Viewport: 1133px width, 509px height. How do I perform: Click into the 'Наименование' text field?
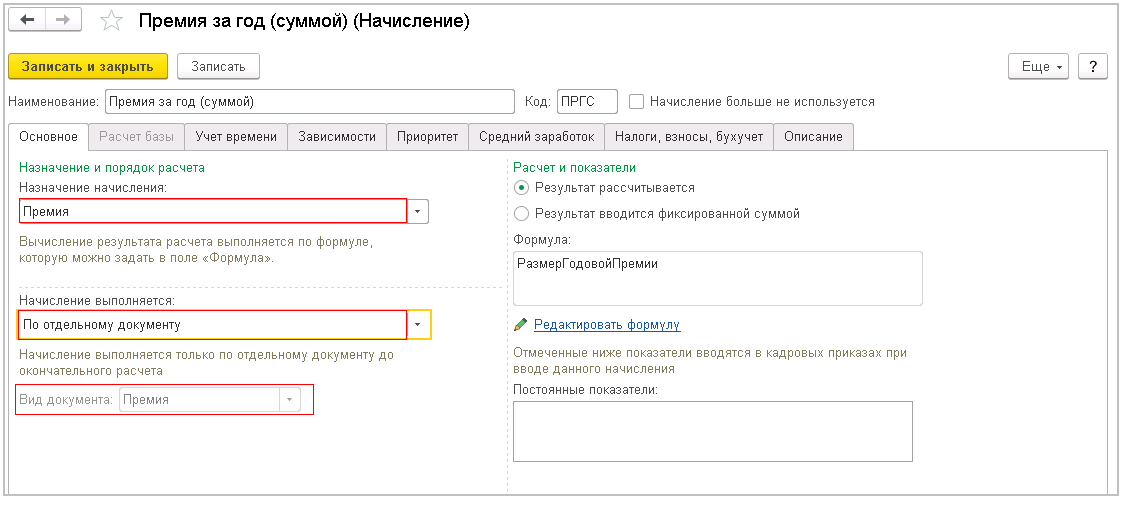click(309, 102)
